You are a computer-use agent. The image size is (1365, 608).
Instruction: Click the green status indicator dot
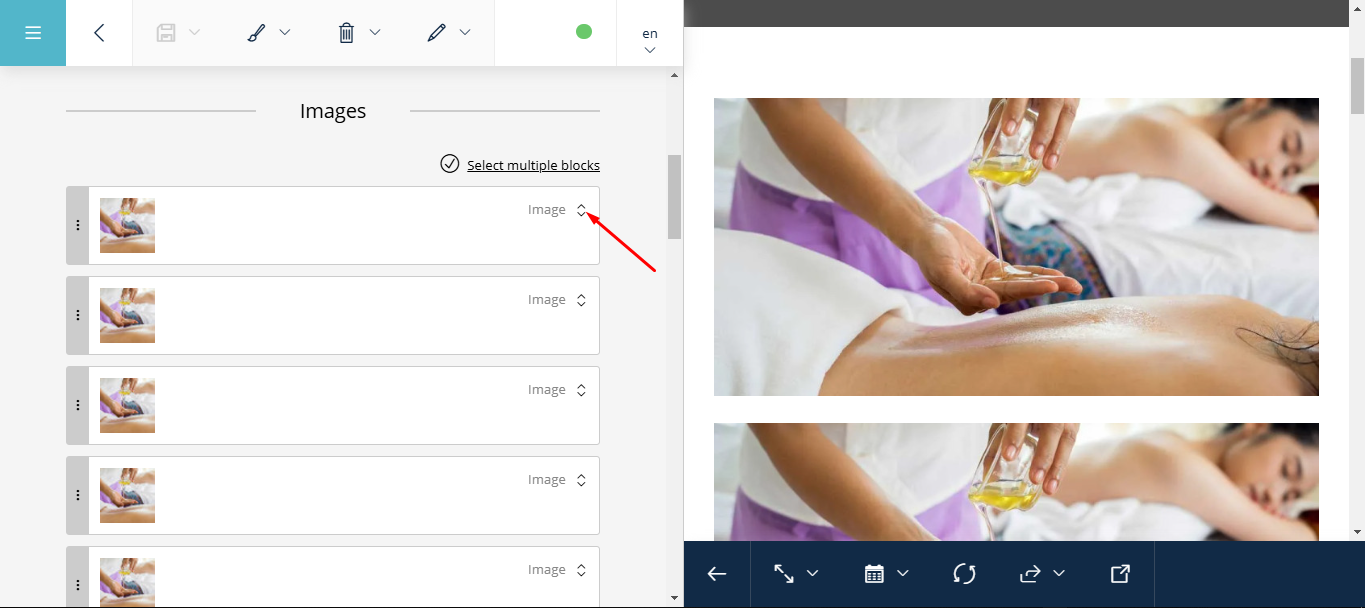[584, 32]
